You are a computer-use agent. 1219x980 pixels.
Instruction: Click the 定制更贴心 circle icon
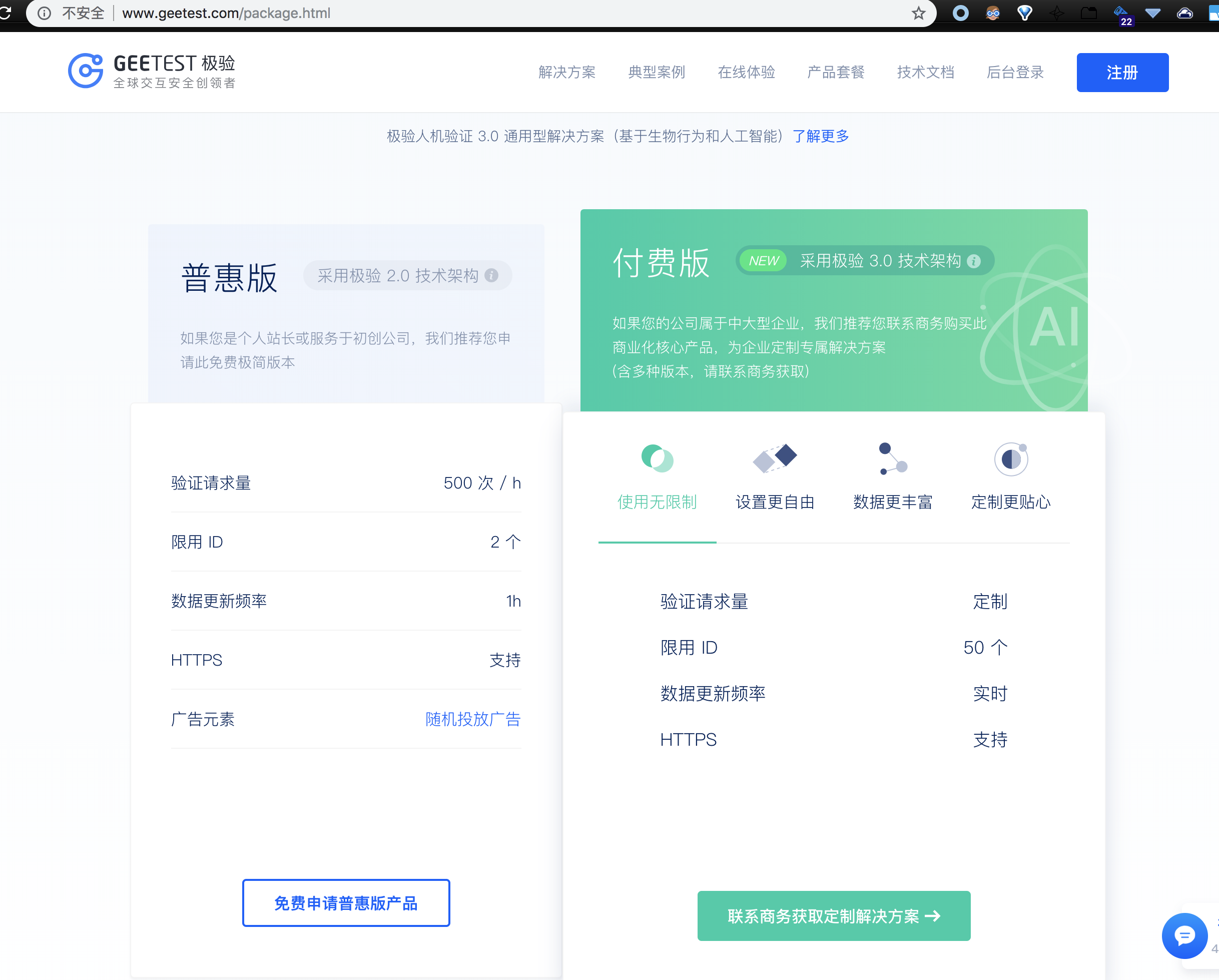coord(1010,458)
